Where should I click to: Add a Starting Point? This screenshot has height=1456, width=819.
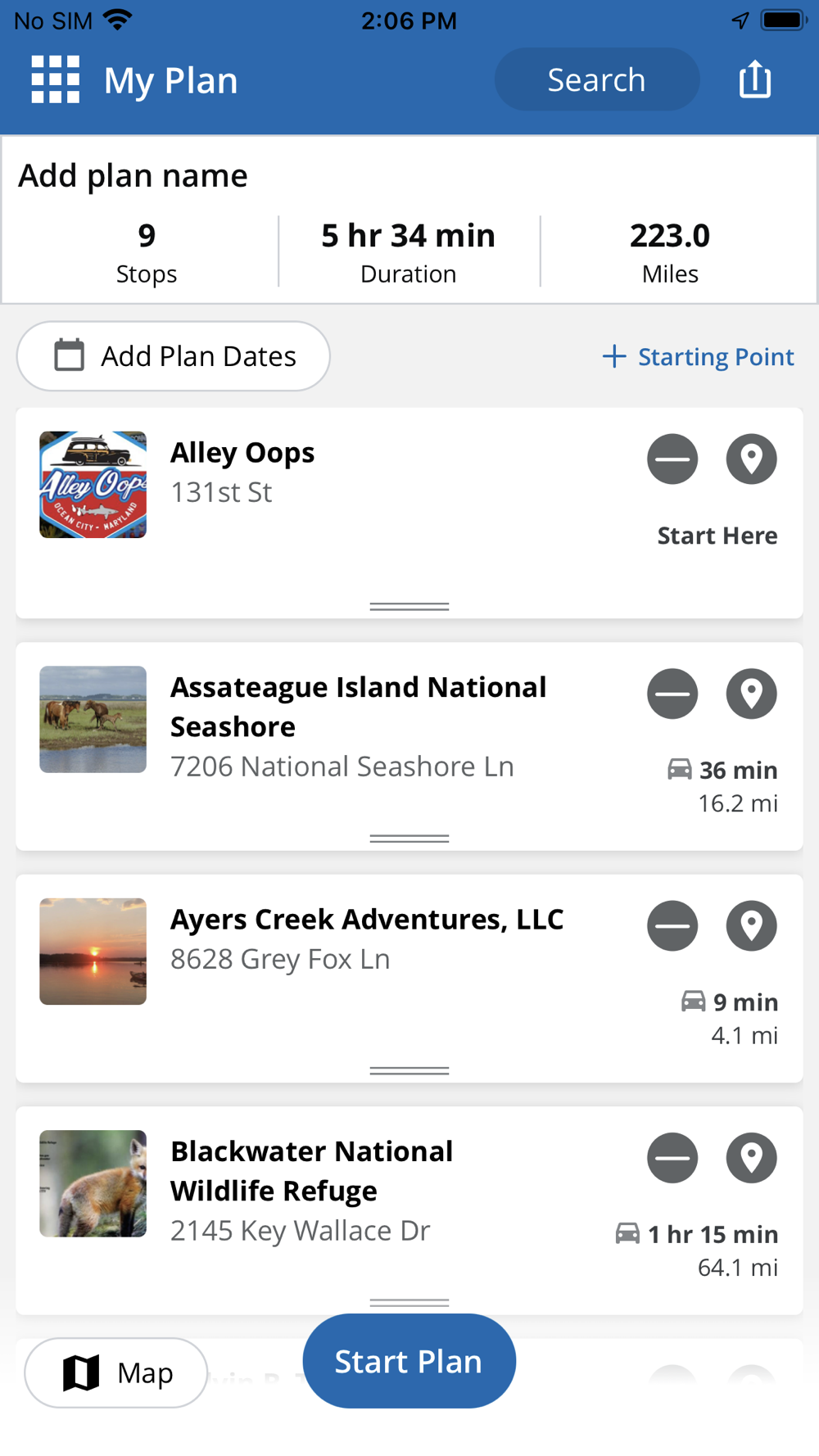click(x=698, y=356)
